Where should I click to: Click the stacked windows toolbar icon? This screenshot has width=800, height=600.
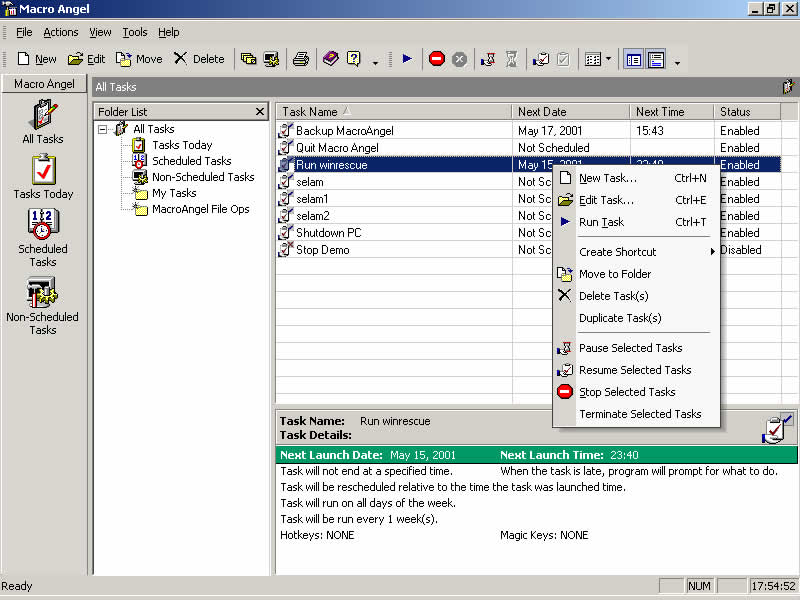pyautogui.click(x=248, y=59)
